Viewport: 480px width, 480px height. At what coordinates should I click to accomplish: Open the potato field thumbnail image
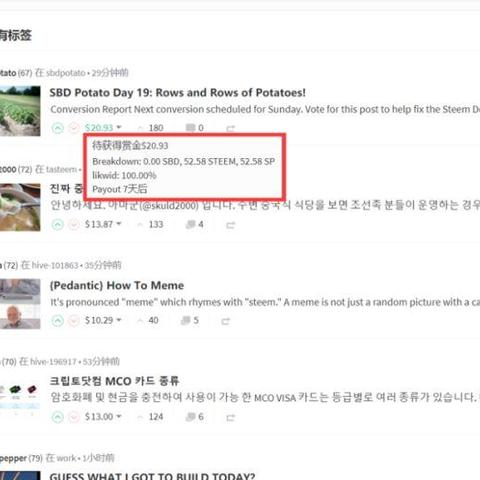point(20,111)
